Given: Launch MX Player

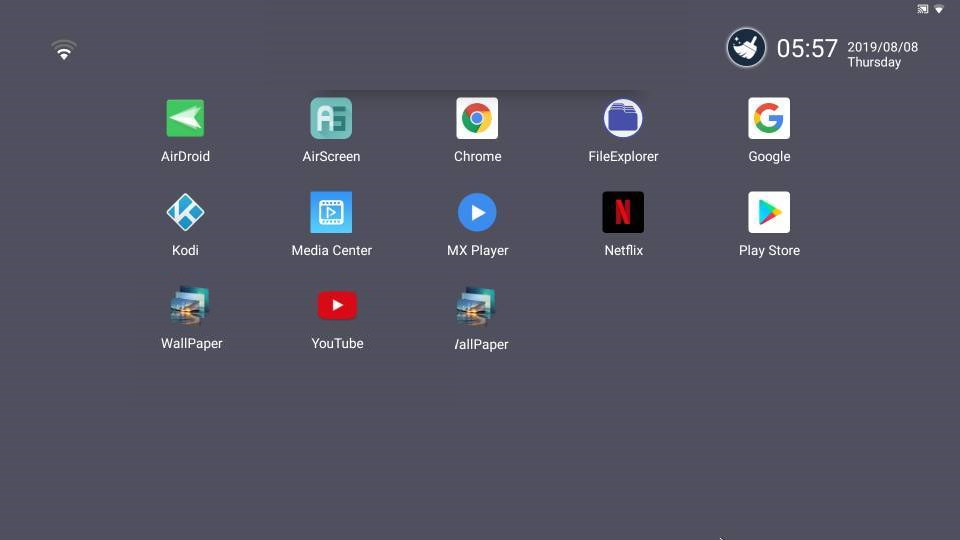Looking at the screenshot, I should 477,212.
